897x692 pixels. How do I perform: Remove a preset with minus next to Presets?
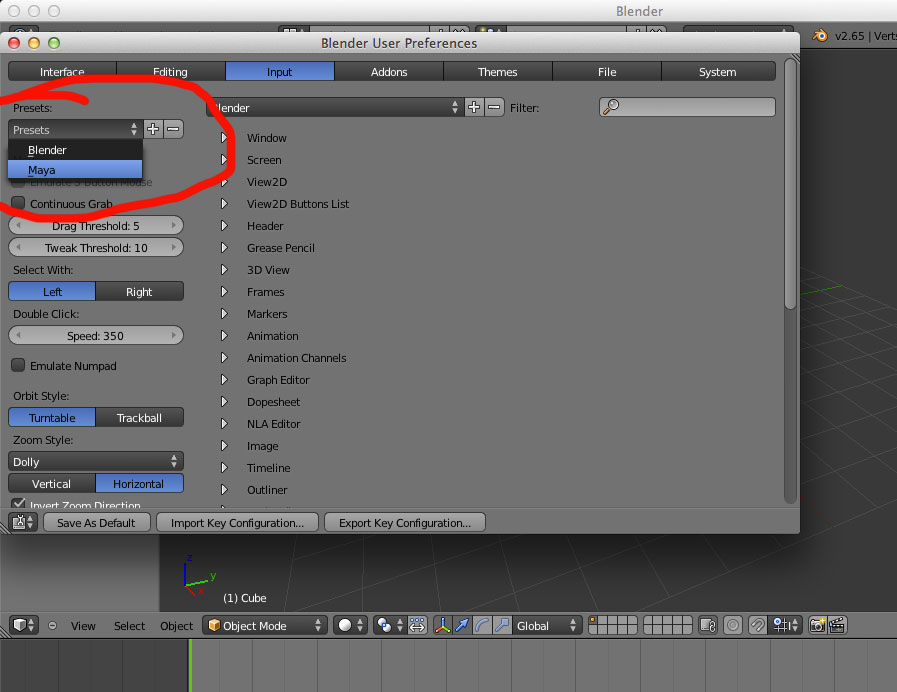173,129
